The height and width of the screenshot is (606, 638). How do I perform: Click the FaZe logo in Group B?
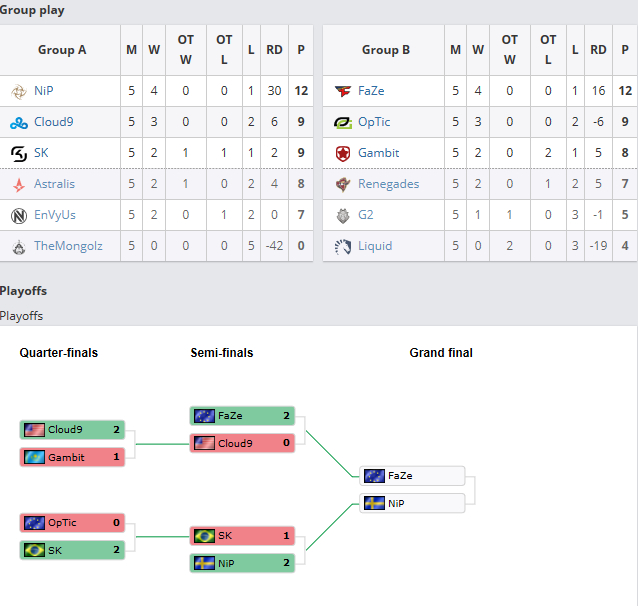343,91
